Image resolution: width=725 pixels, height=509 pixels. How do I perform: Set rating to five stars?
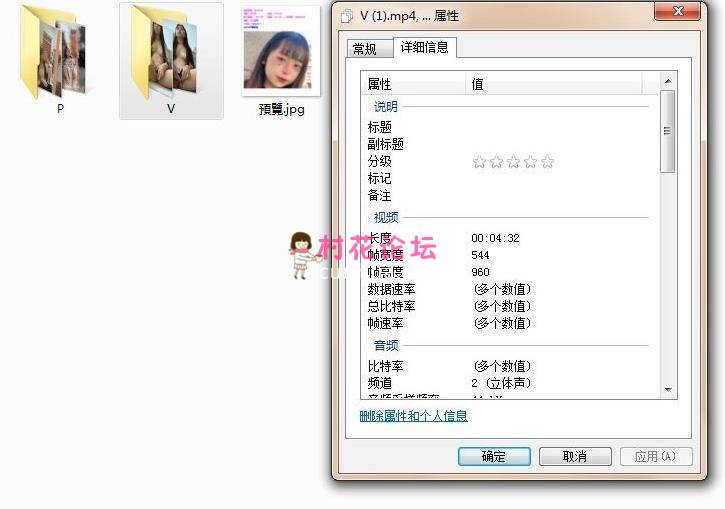pos(547,162)
